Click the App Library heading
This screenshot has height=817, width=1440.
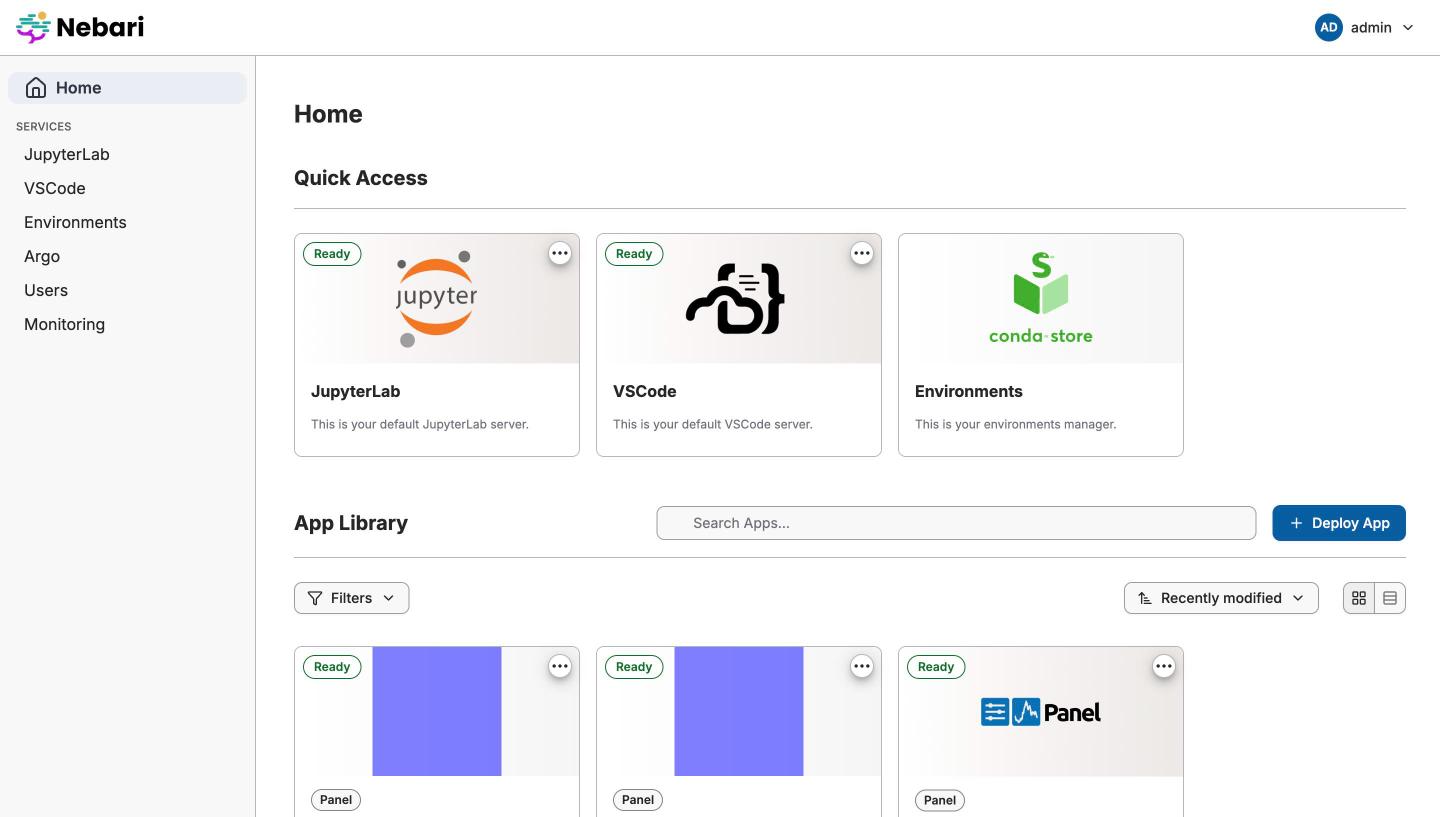[x=351, y=523]
